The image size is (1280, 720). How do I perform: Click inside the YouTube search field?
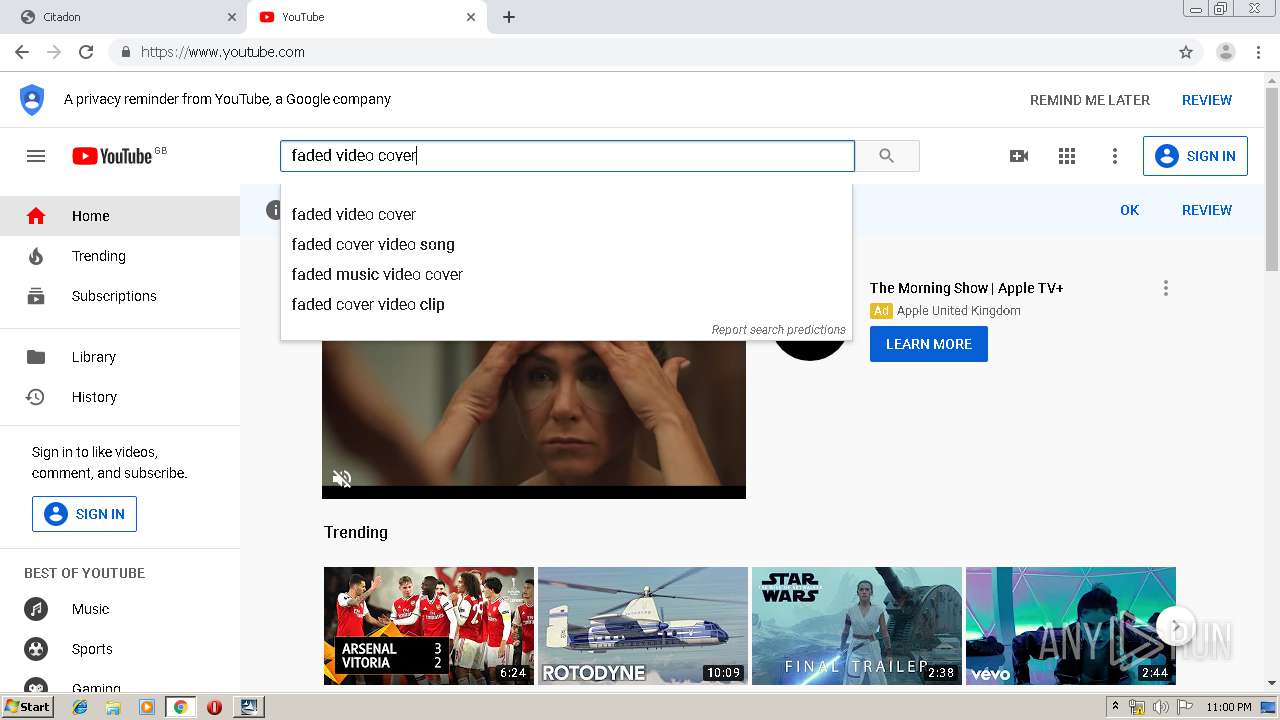(567, 156)
